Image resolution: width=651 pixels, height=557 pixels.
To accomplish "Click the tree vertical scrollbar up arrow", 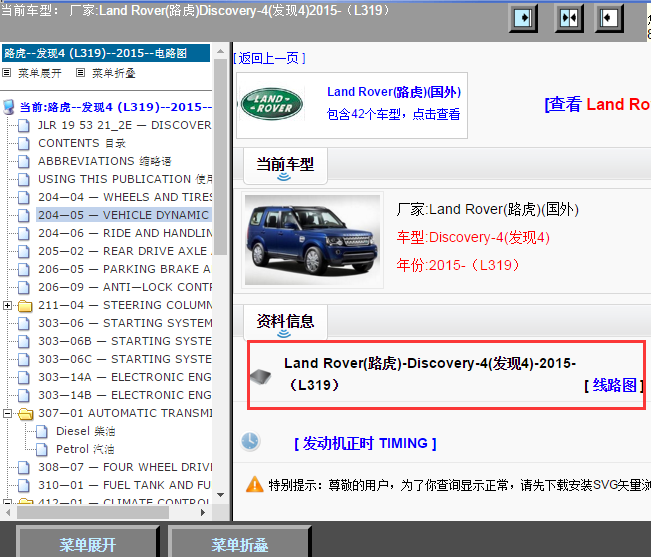I will (220, 51).
